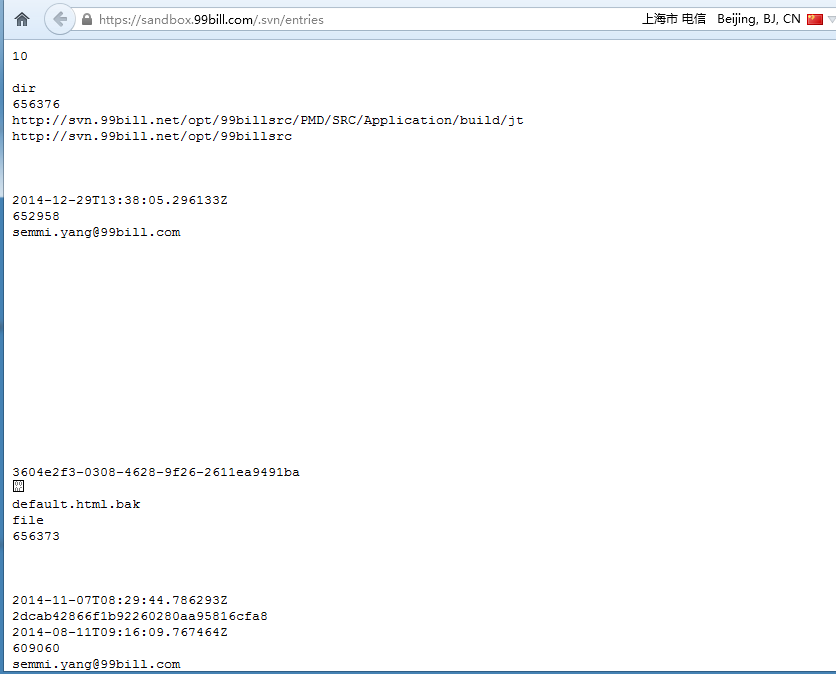Click the revision number "609060"
The width and height of the screenshot is (836, 674).
click(36, 648)
